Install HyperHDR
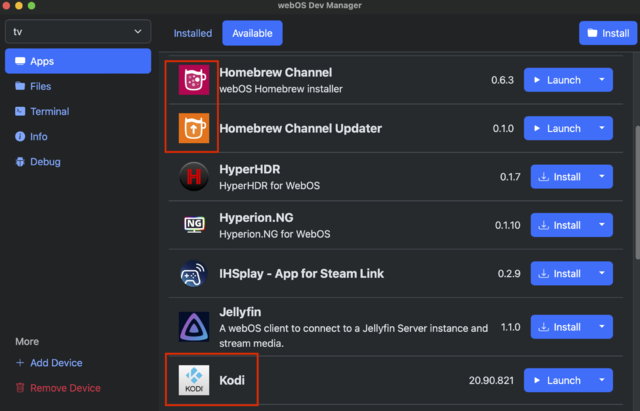This screenshot has height=411, width=640. click(x=561, y=177)
